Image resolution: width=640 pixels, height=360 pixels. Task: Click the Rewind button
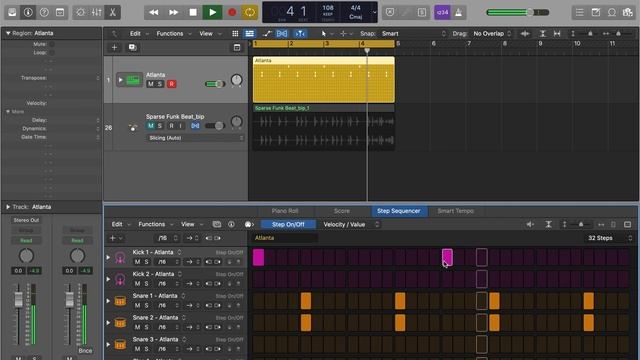pos(154,12)
